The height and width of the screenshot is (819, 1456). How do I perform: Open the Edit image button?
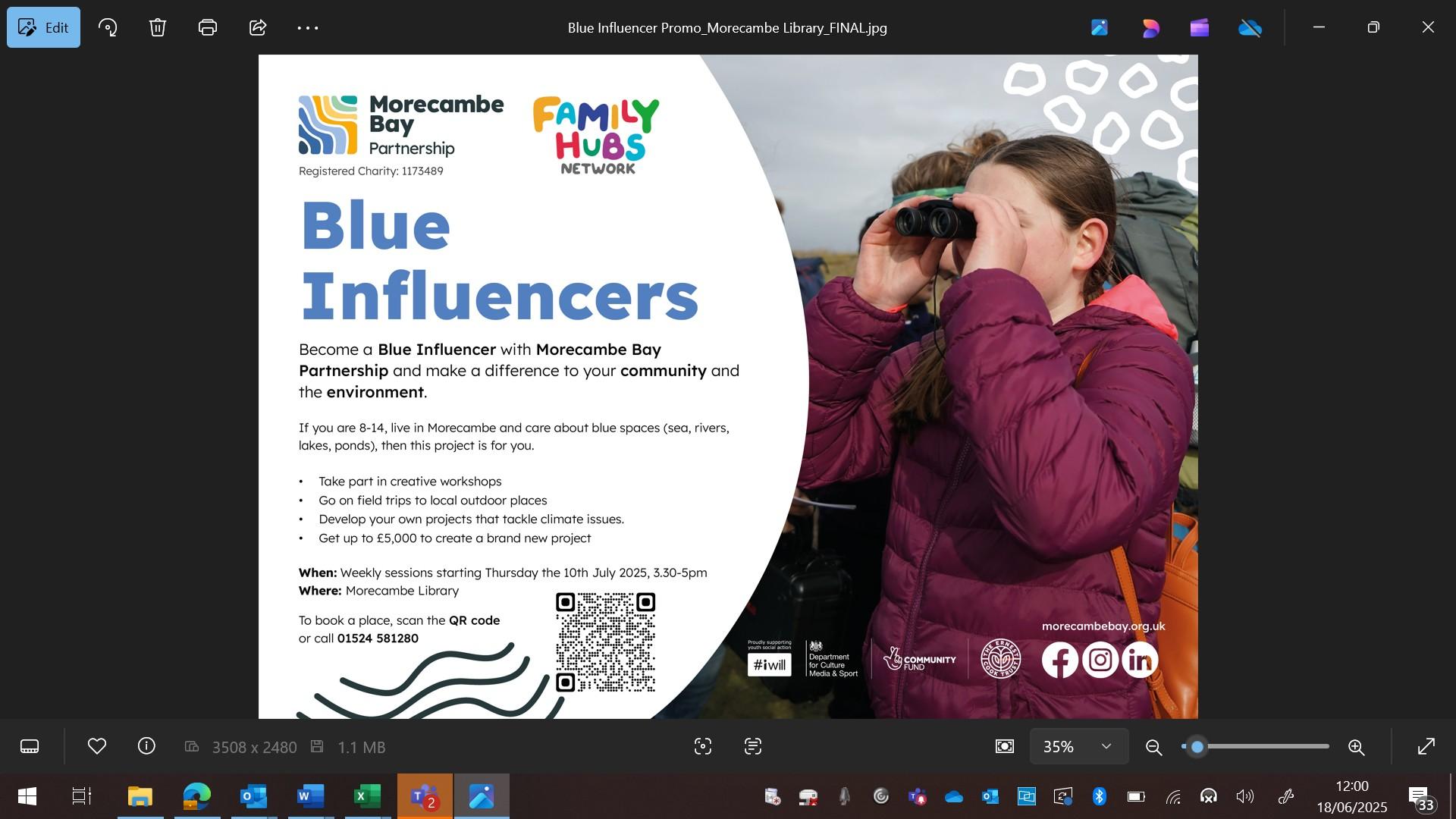pos(43,27)
